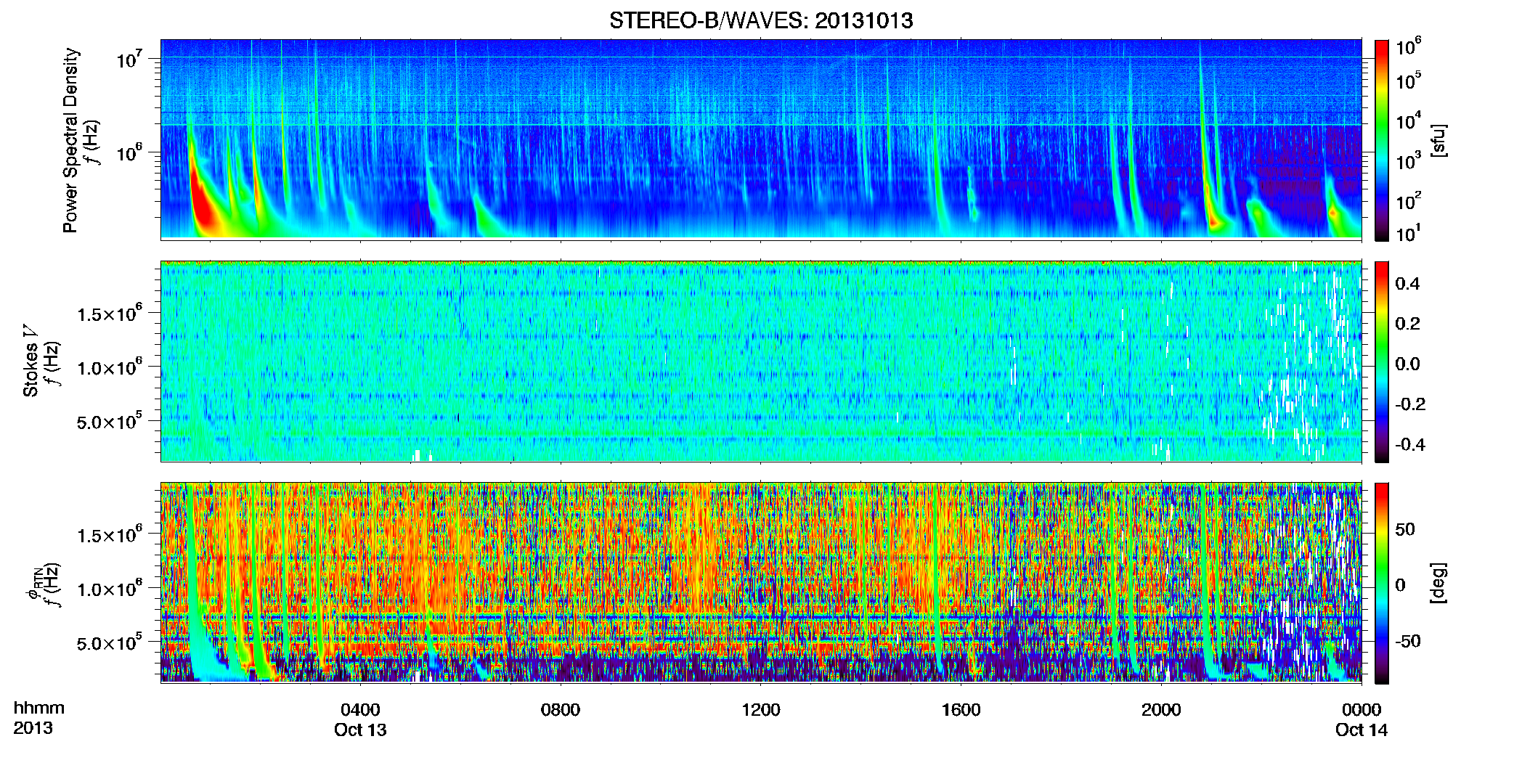
Task: Open the Stokes V spectrogram panel
Action: [x=761, y=361]
